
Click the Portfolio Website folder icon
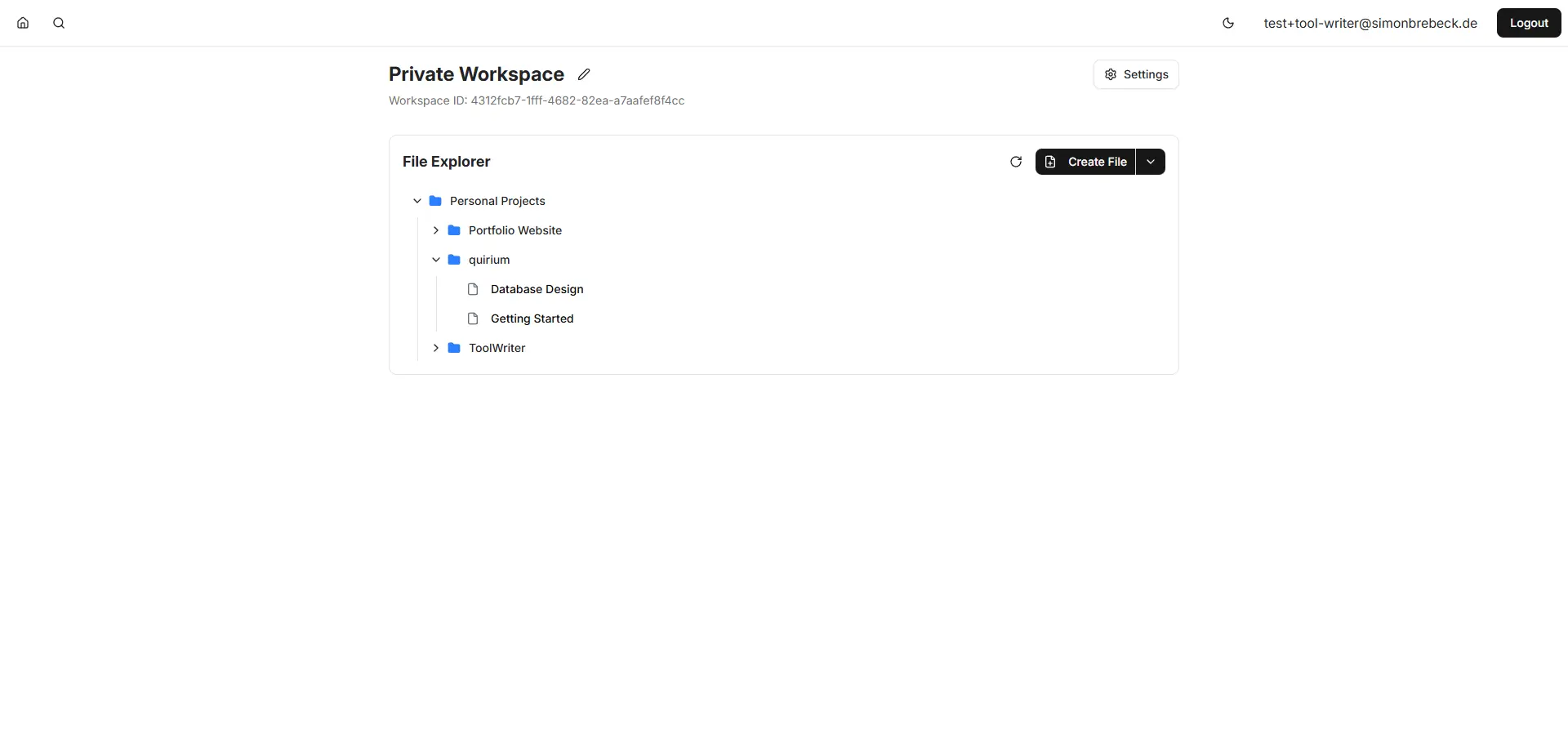[454, 230]
